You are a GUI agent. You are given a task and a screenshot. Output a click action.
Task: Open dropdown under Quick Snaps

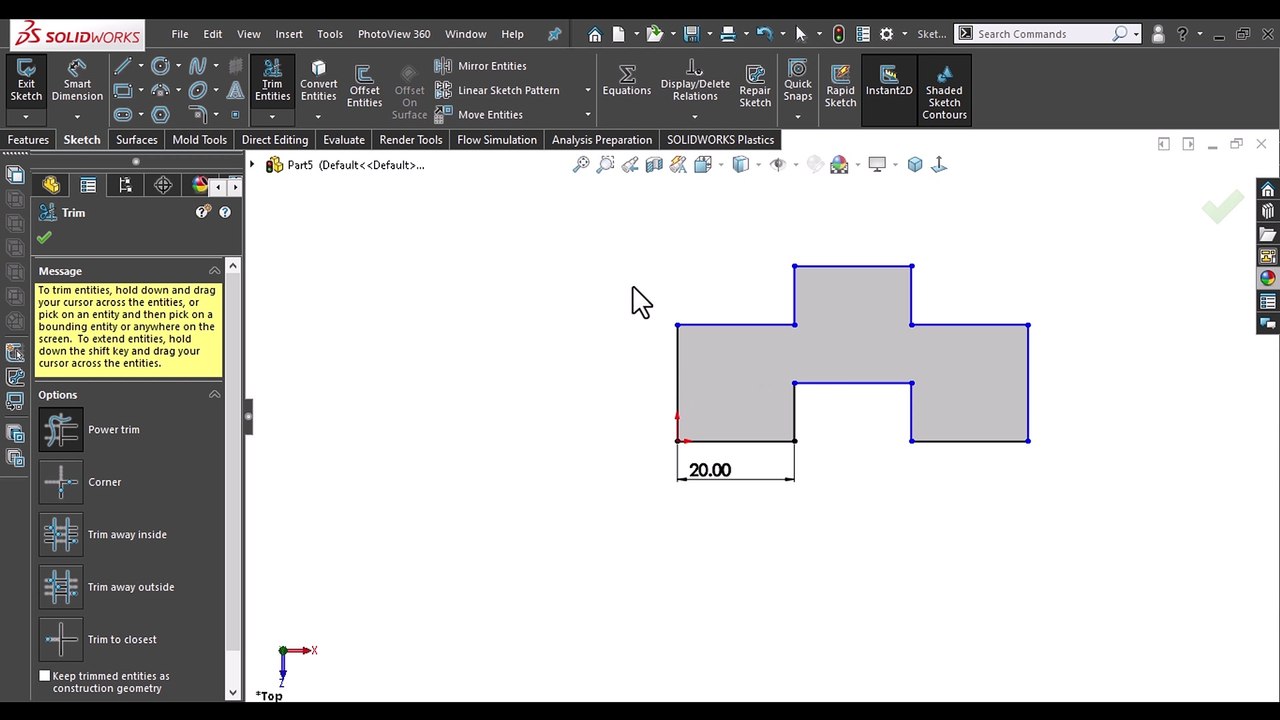coord(798,117)
